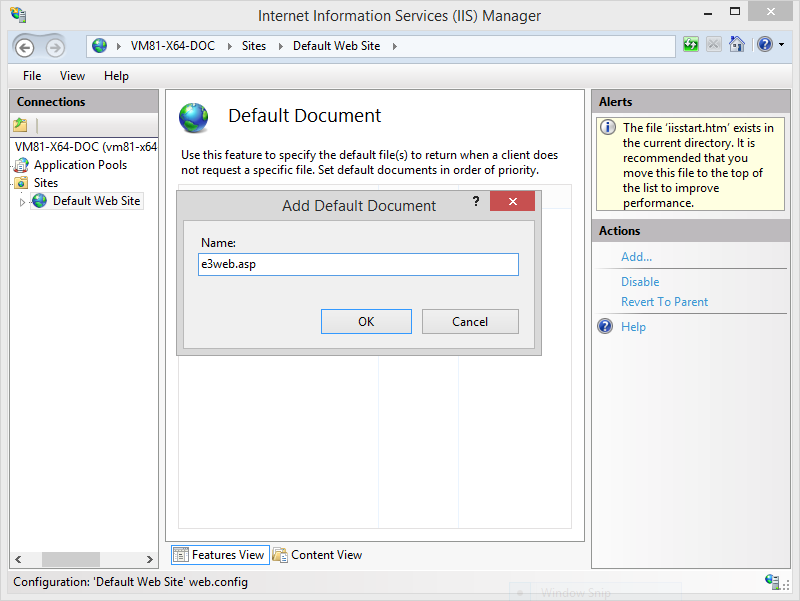Open the View menu

tap(72, 76)
